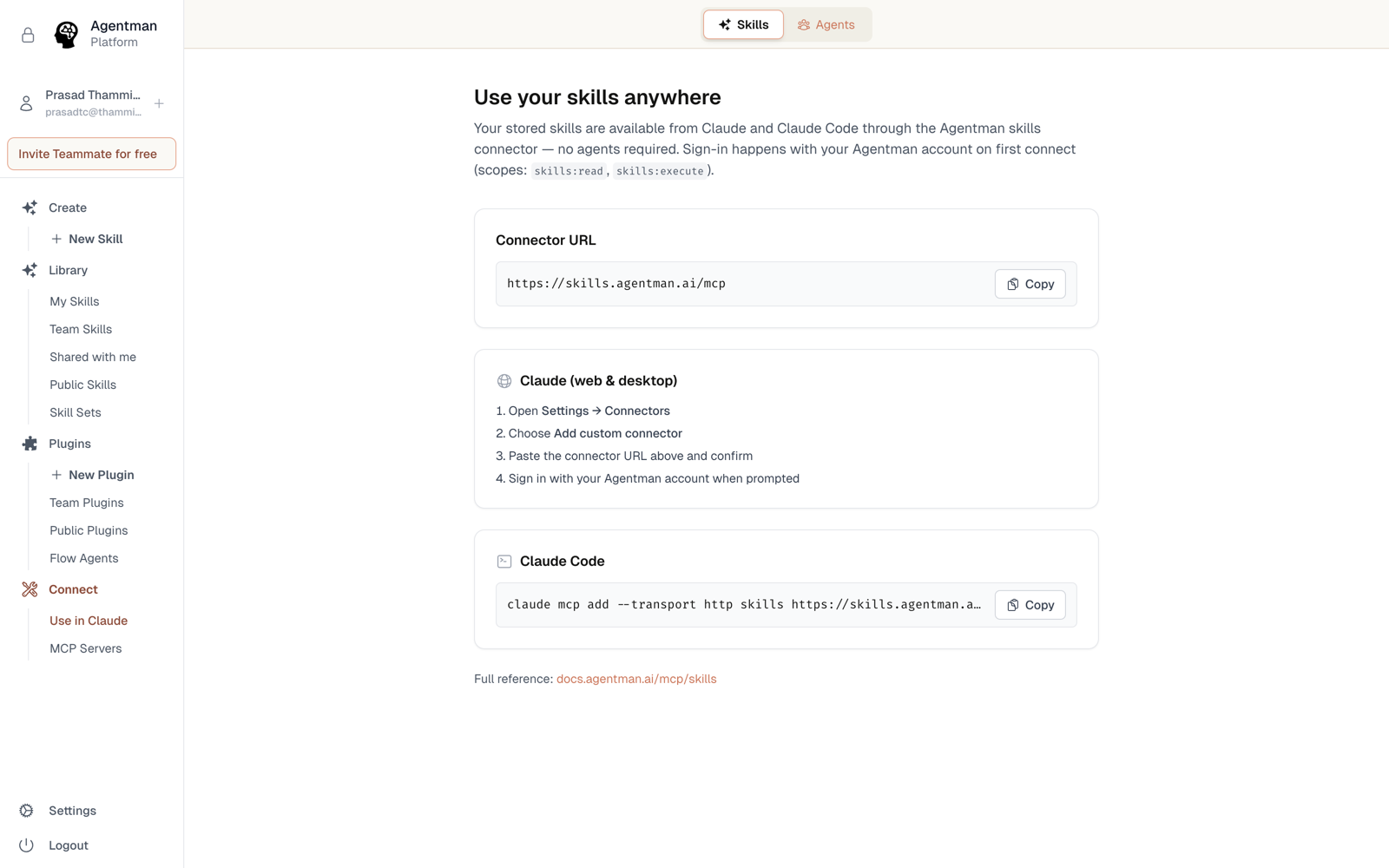Click the skills:execute scope code
The width and height of the screenshot is (1389, 868).
click(x=660, y=171)
